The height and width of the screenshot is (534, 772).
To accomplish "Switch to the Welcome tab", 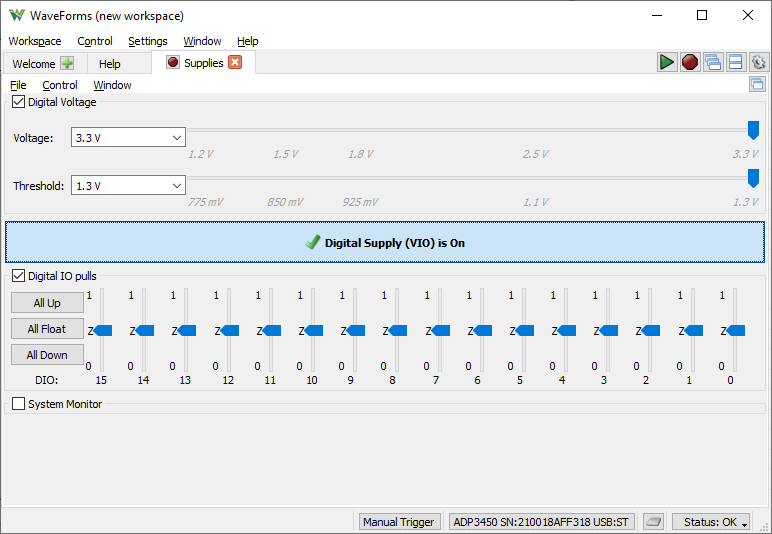I will (33, 64).
